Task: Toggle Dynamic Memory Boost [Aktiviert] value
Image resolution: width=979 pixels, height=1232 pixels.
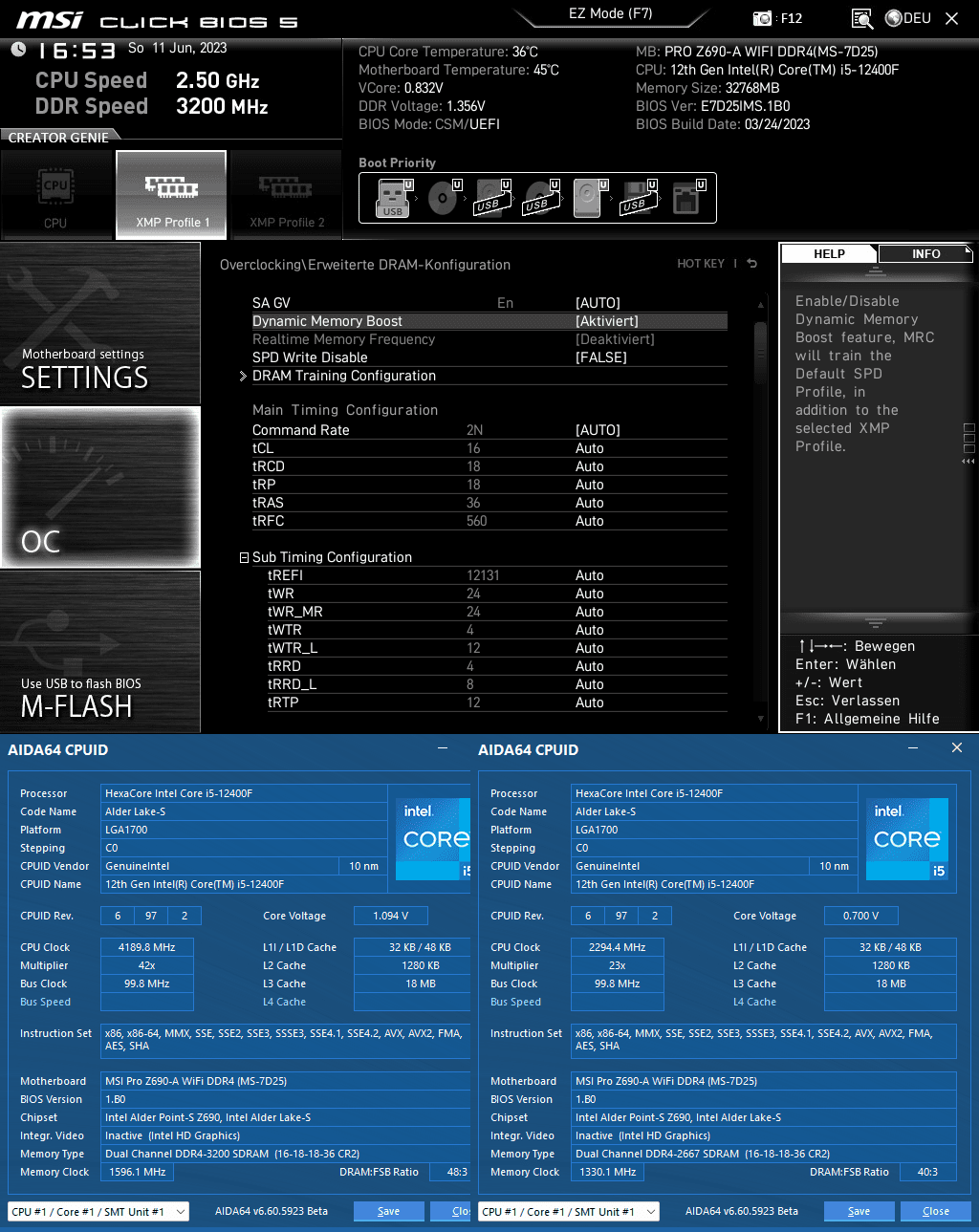Action: pyautogui.click(x=606, y=321)
